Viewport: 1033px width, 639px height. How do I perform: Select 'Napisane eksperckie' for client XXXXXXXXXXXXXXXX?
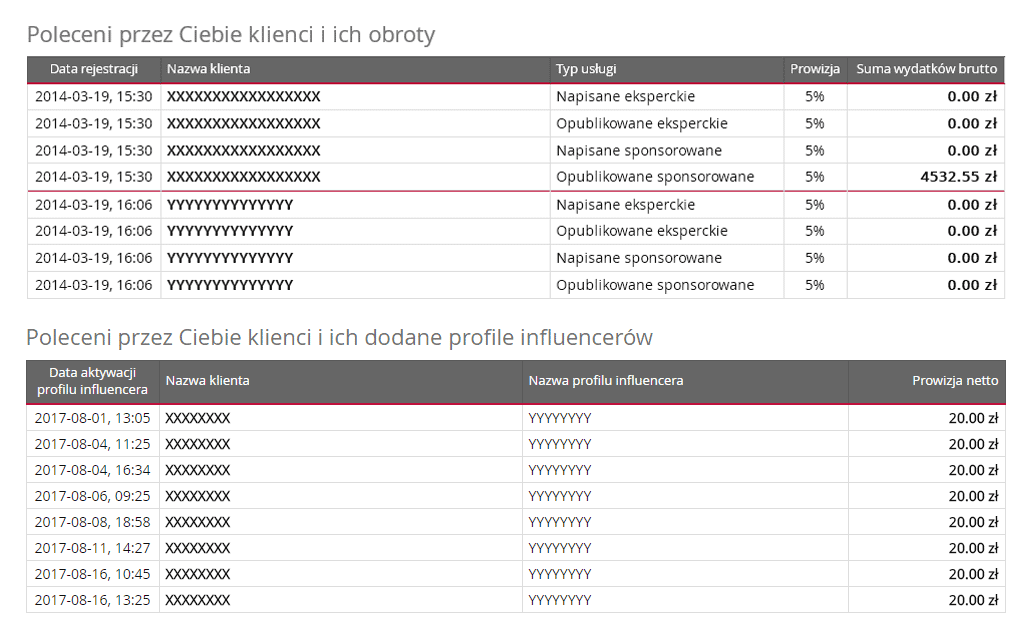625,97
